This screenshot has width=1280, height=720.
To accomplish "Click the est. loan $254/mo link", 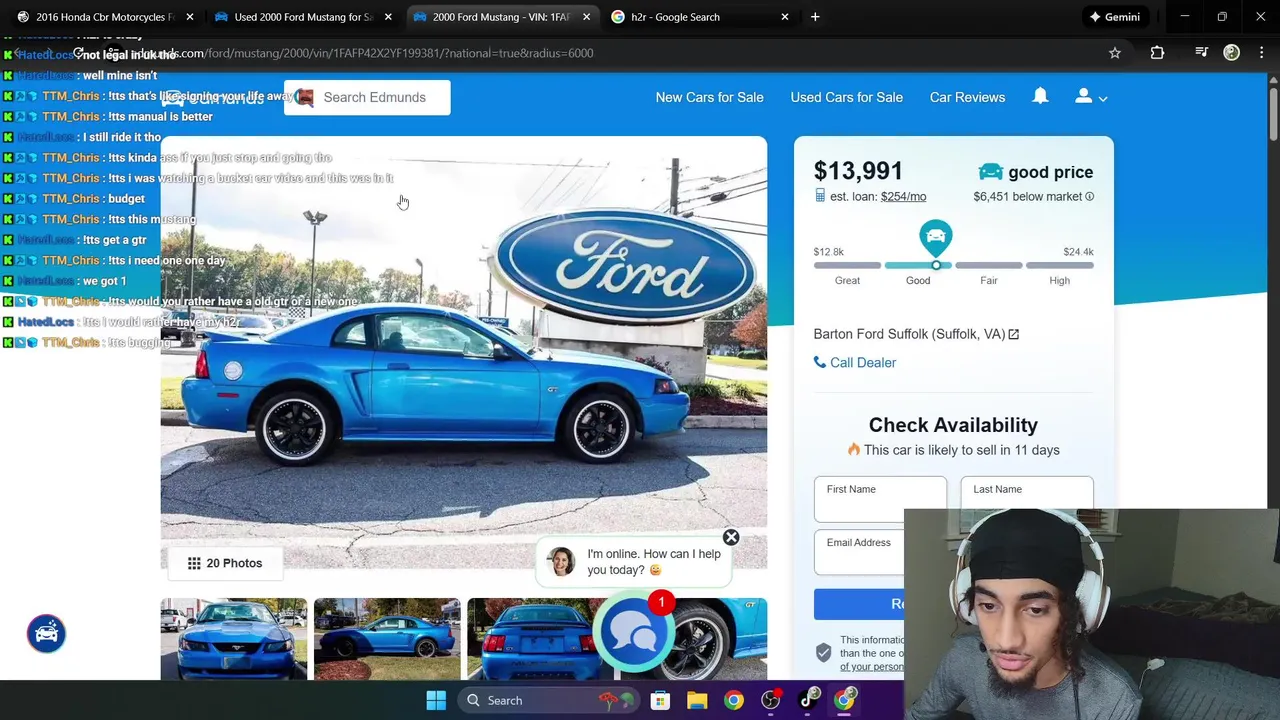I will tap(903, 197).
